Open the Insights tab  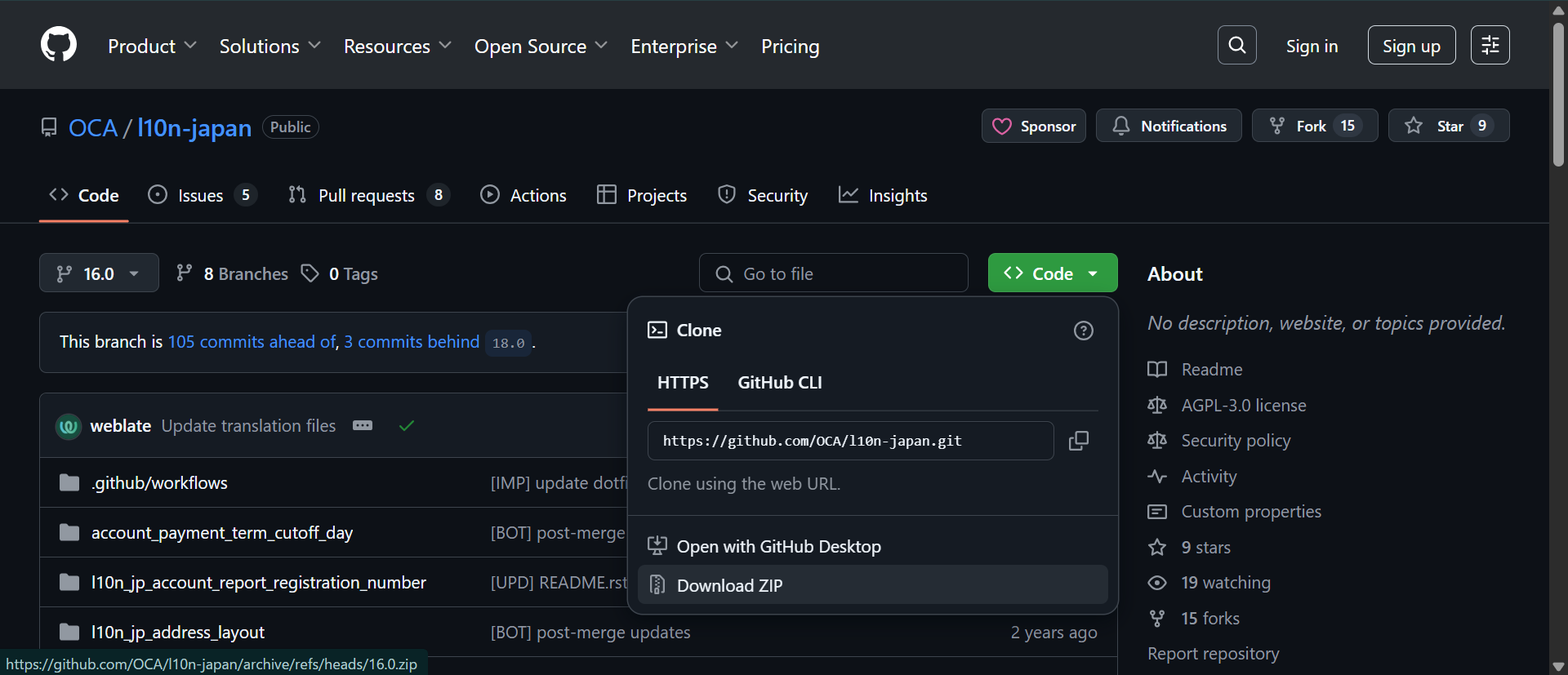(x=883, y=196)
